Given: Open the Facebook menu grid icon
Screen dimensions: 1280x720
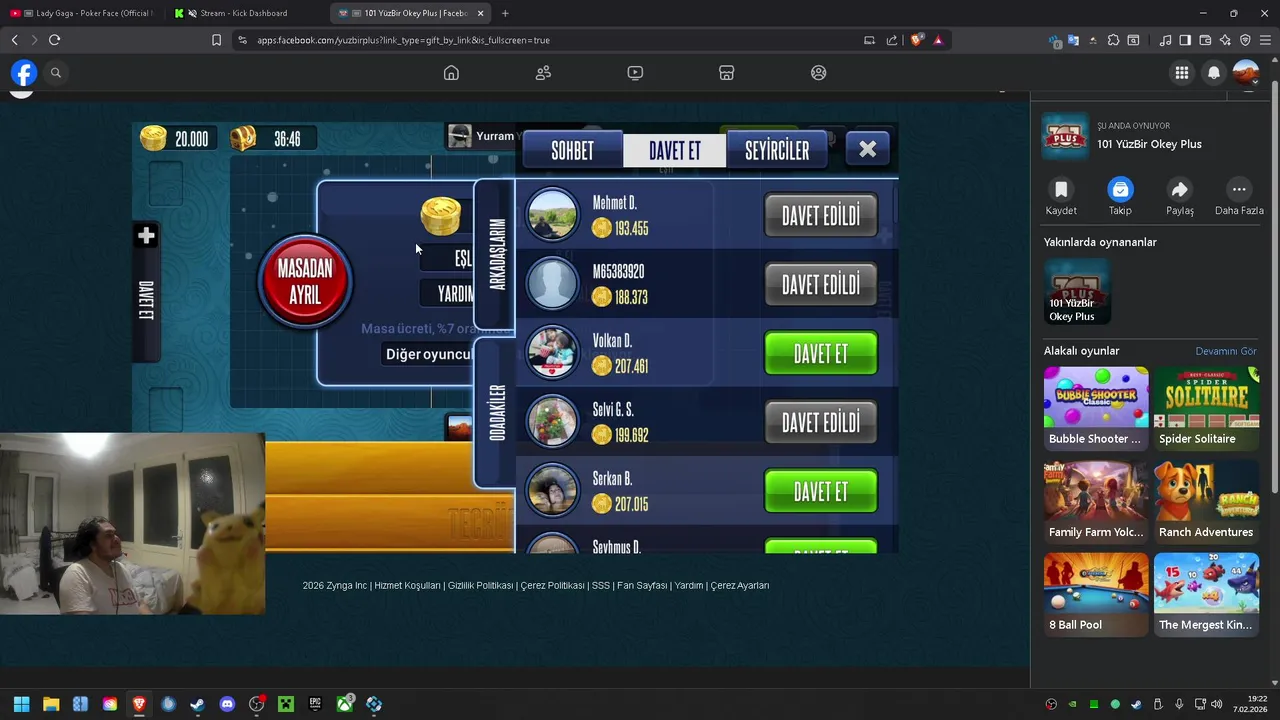Looking at the screenshot, I should coord(1182,73).
